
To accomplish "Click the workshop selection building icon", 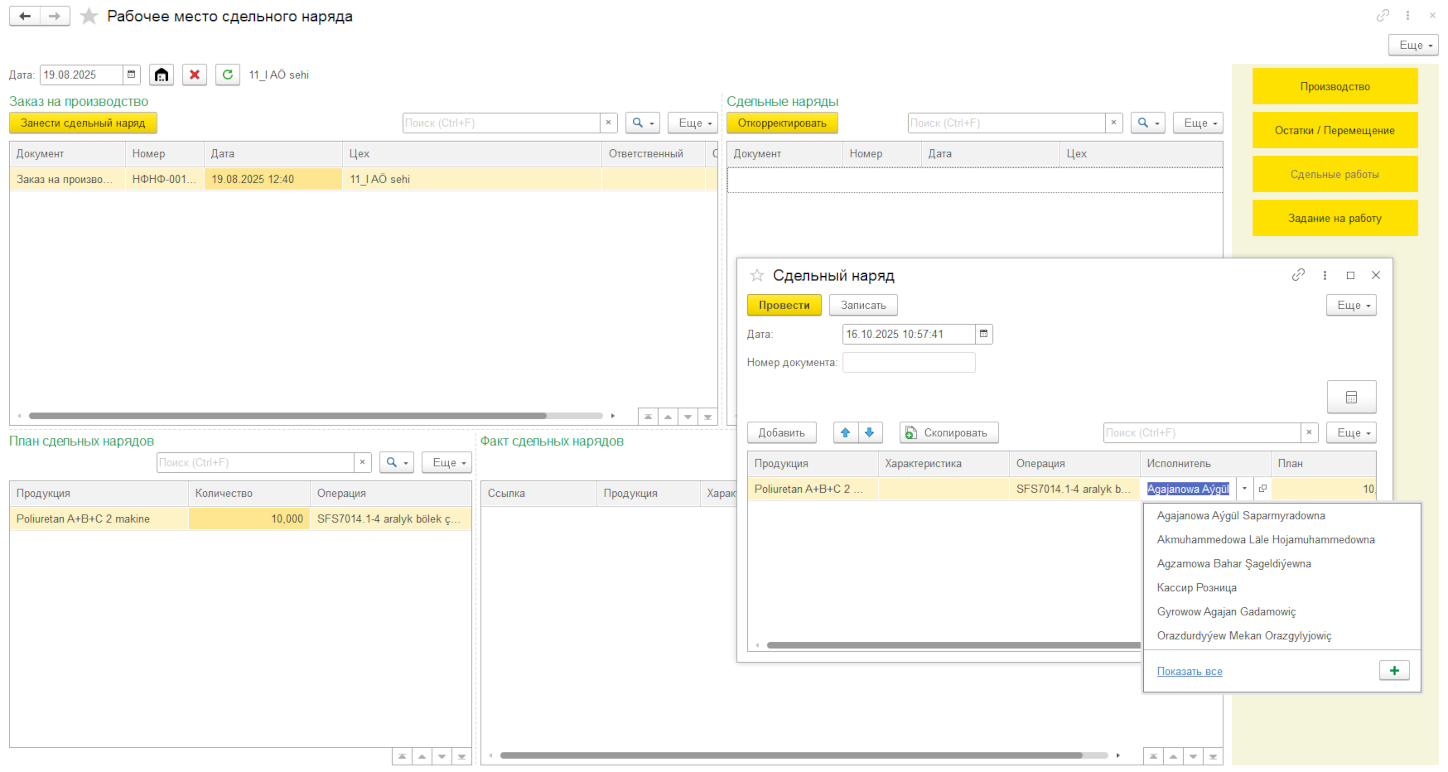I will (x=161, y=75).
